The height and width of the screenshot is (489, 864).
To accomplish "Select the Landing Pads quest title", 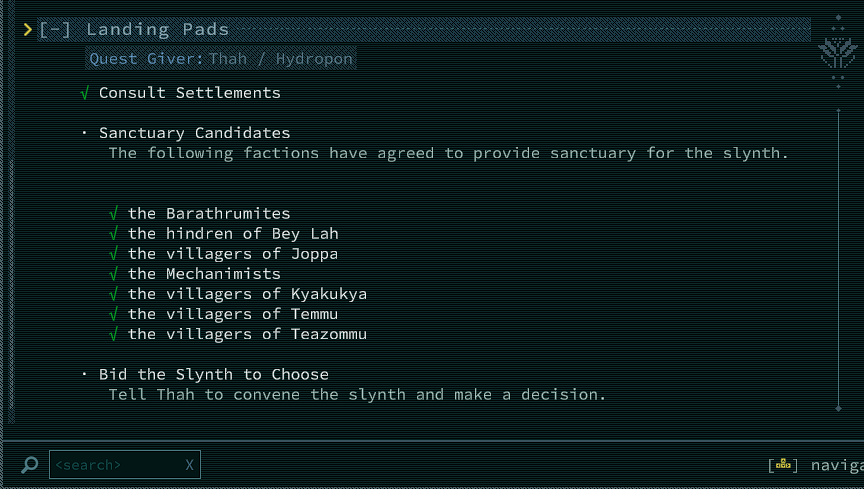I will (157, 30).
